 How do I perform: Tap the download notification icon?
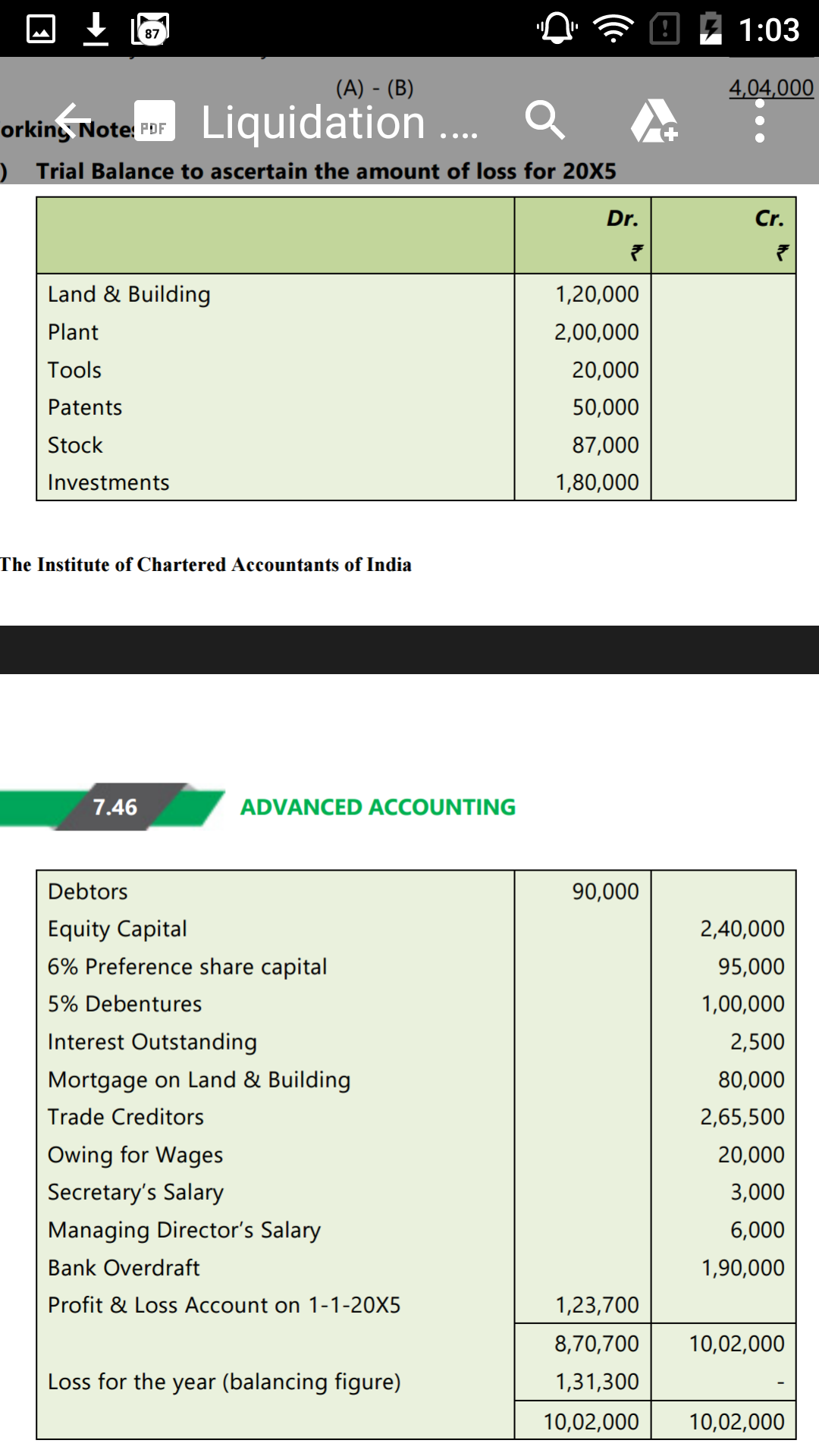pos(96,30)
